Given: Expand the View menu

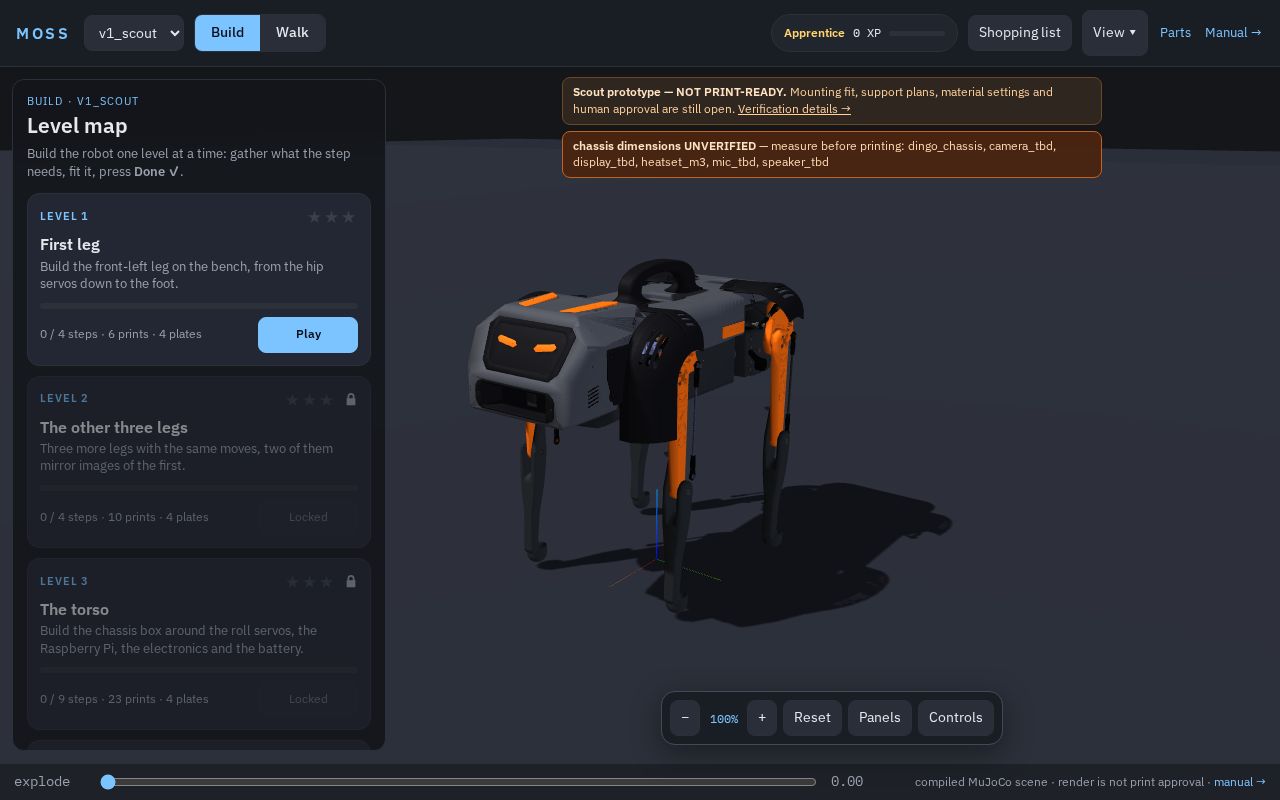Looking at the screenshot, I should point(1114,33).
